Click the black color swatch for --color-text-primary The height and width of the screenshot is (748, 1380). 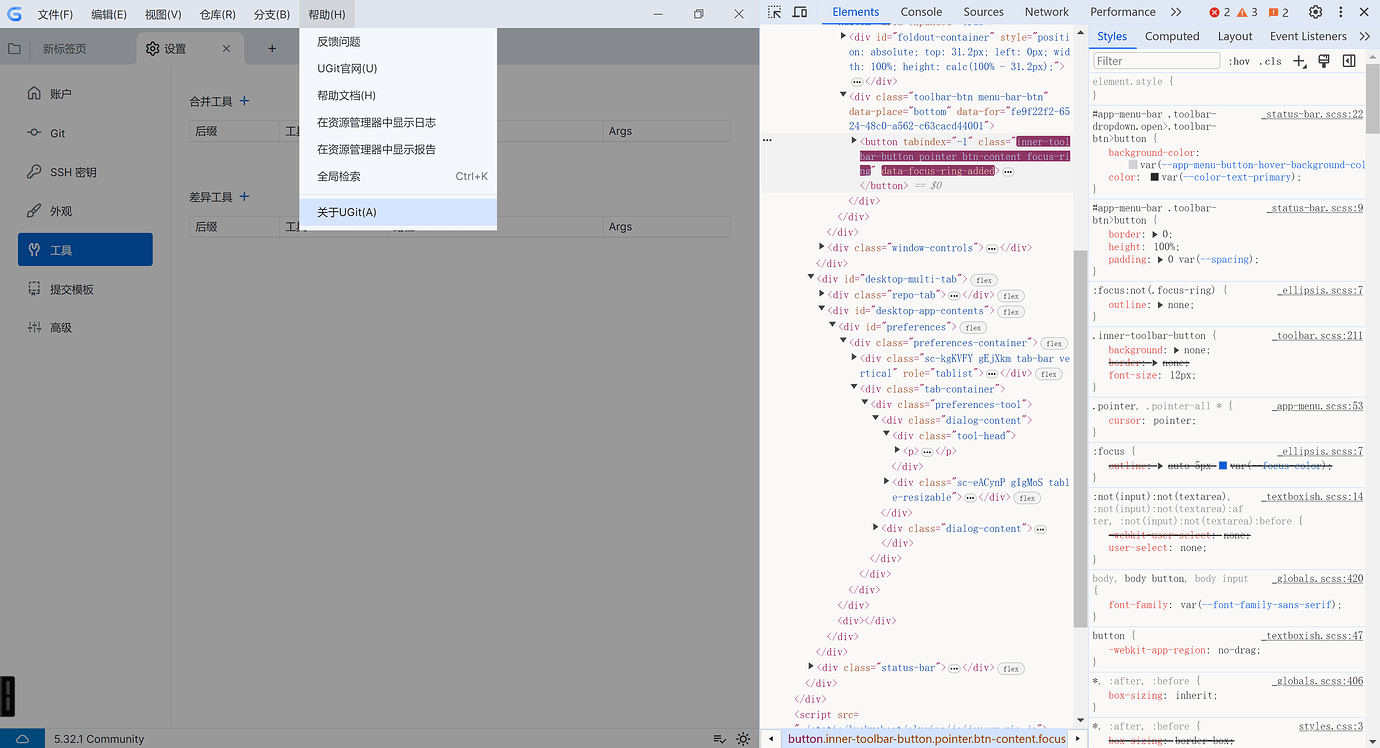[1155, 177]
